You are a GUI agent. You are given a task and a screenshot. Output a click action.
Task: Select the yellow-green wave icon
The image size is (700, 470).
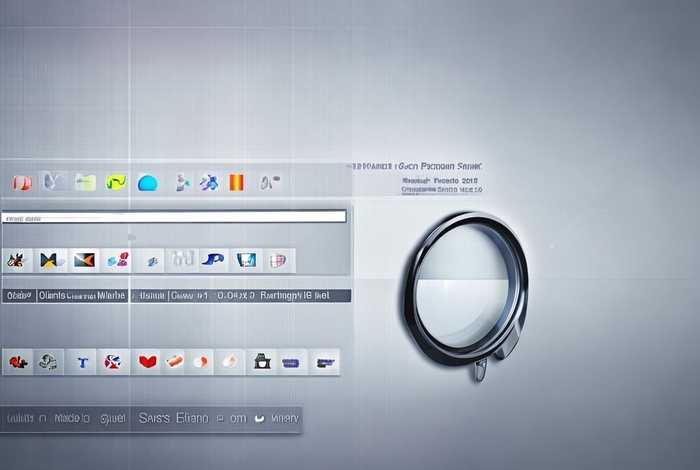[117, 182]
